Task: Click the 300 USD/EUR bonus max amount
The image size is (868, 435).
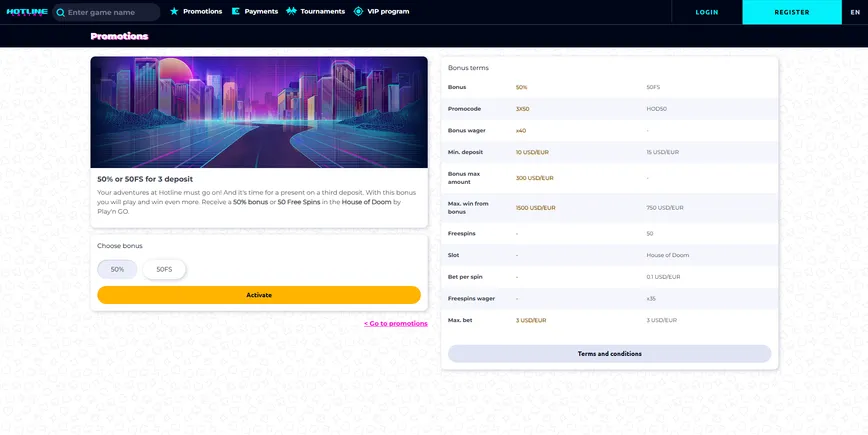Action: coord(535,178)
